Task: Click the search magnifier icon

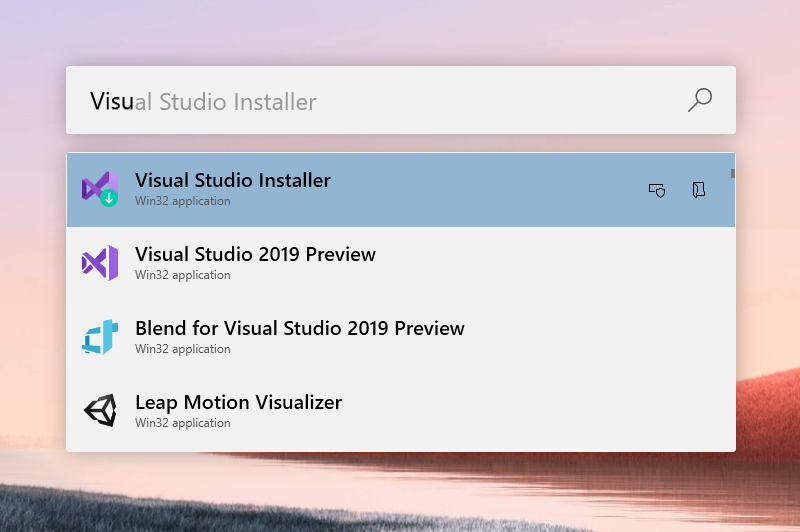Action: 700,100
